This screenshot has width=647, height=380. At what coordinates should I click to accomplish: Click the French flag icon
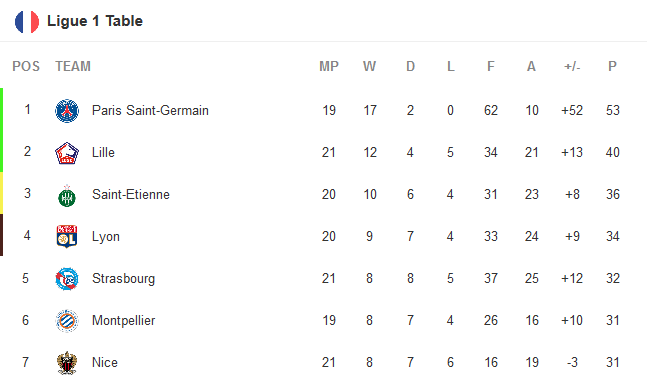(27, 21)
